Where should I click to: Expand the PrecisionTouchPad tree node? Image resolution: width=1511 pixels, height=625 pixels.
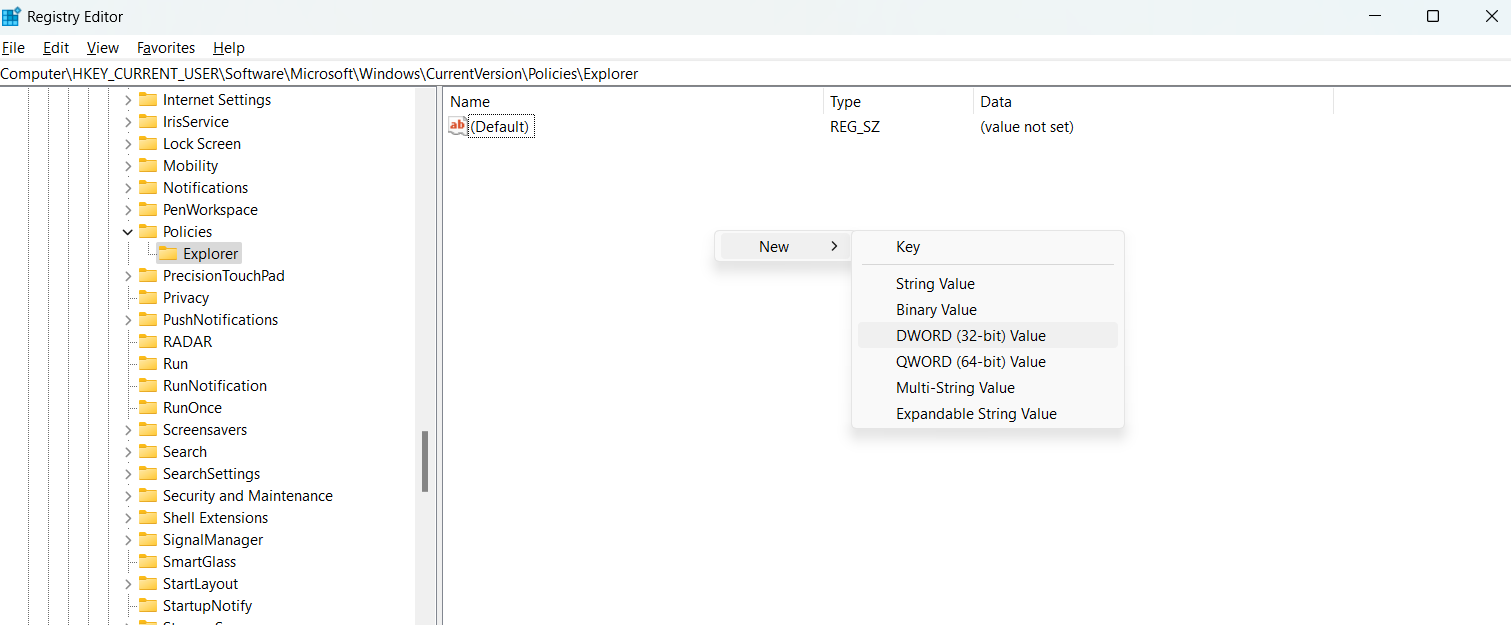(128, 276)
